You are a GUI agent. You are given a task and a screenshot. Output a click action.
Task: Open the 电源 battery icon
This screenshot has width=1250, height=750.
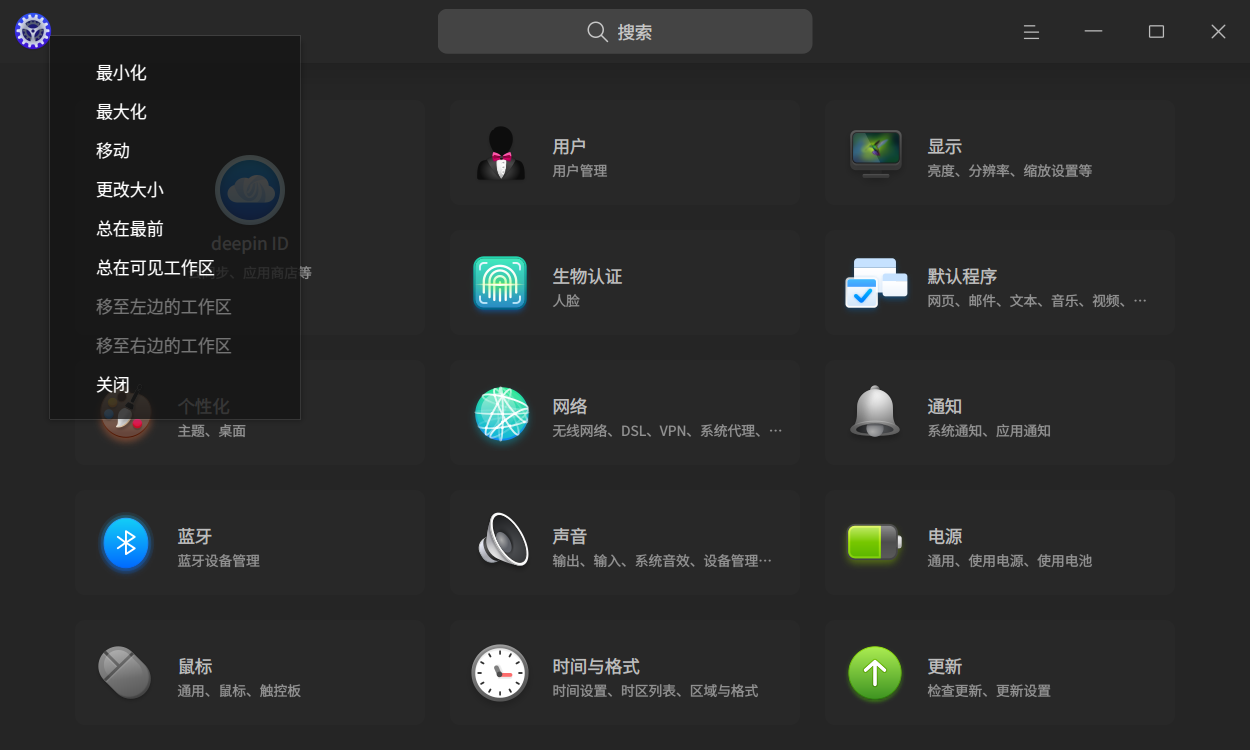click(x=874, y=542)
